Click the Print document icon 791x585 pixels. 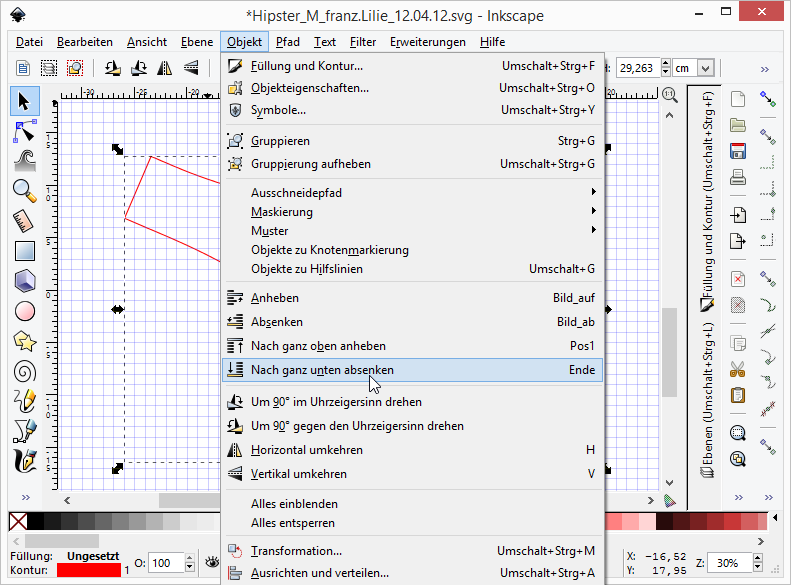(738, 178)
